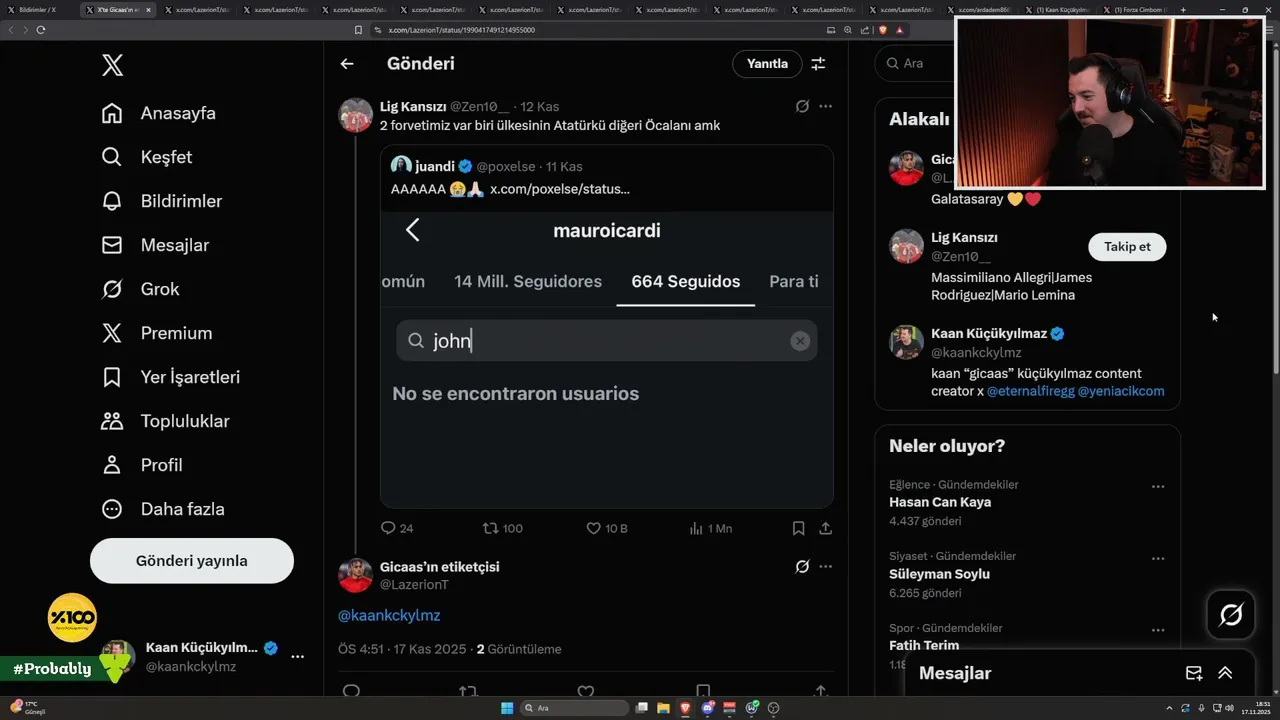Open Profil page
This screenshot has height=720, width=1280.
coord(142,465)
